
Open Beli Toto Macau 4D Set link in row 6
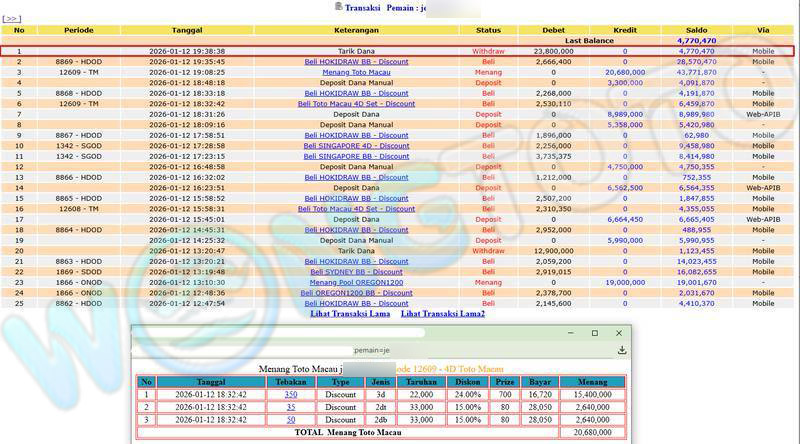coord(356,103)
